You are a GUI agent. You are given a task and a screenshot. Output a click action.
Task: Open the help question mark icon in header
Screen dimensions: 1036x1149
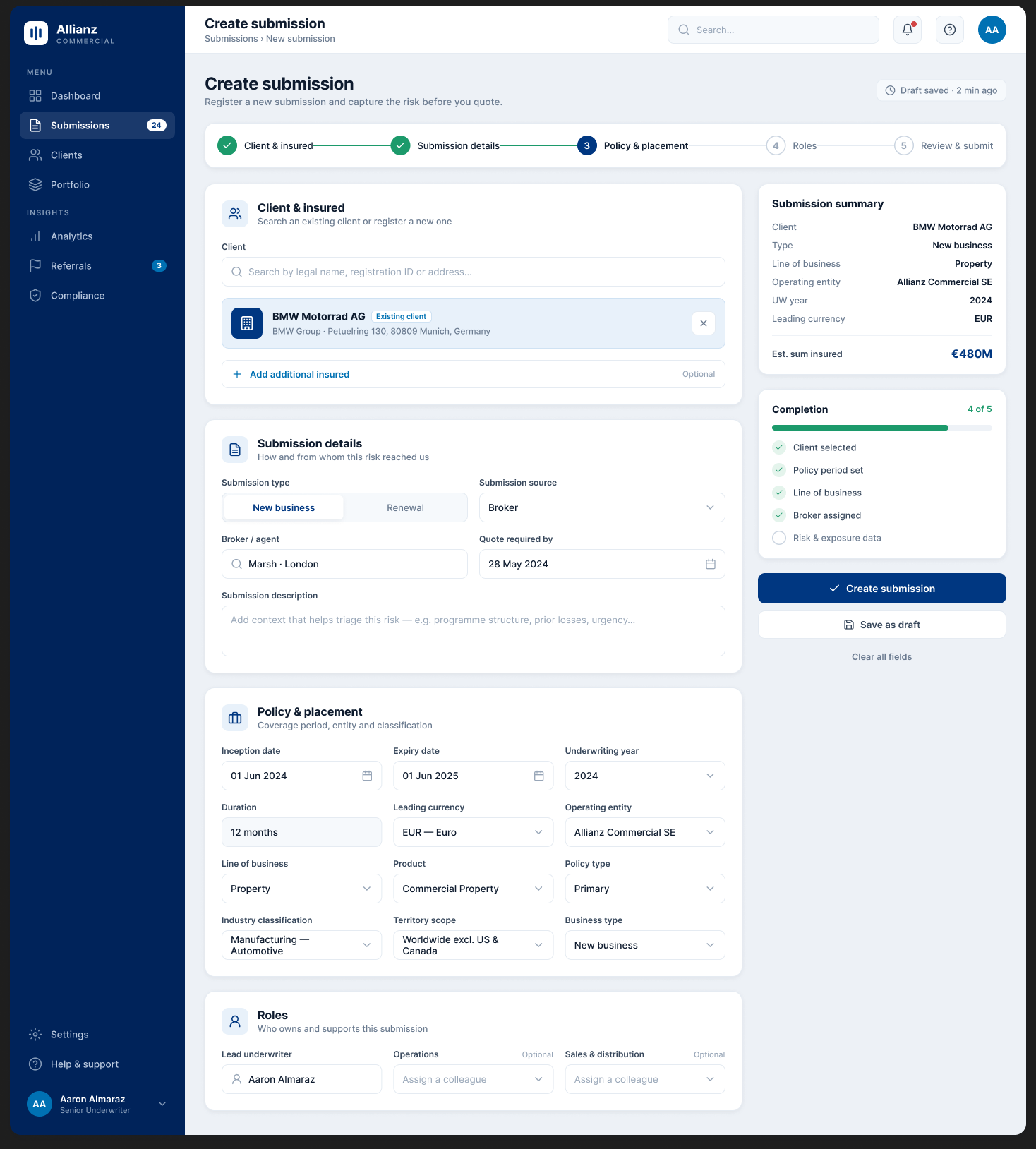click(x=950, y=30)
